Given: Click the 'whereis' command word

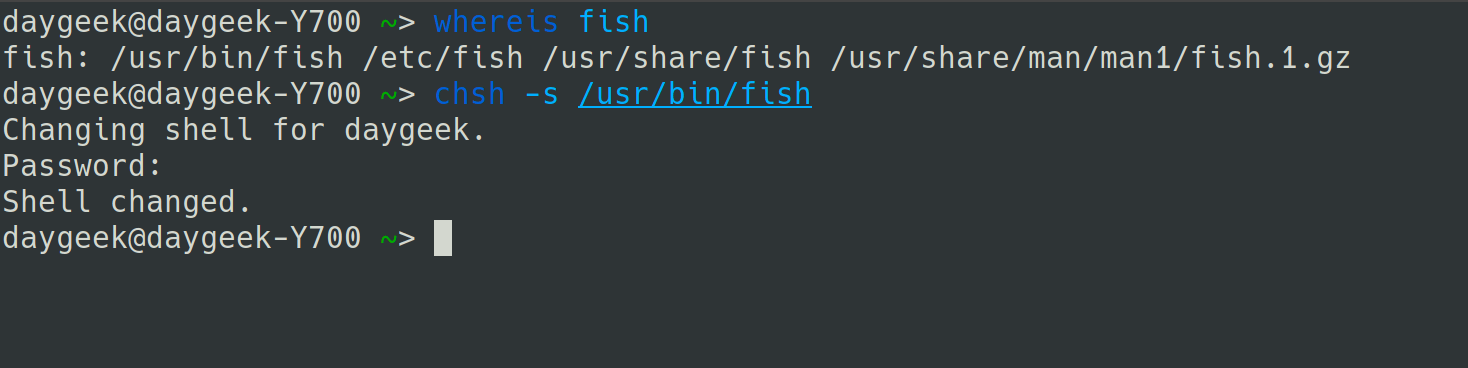Looking at the screenshot, I should coord(496,21).
